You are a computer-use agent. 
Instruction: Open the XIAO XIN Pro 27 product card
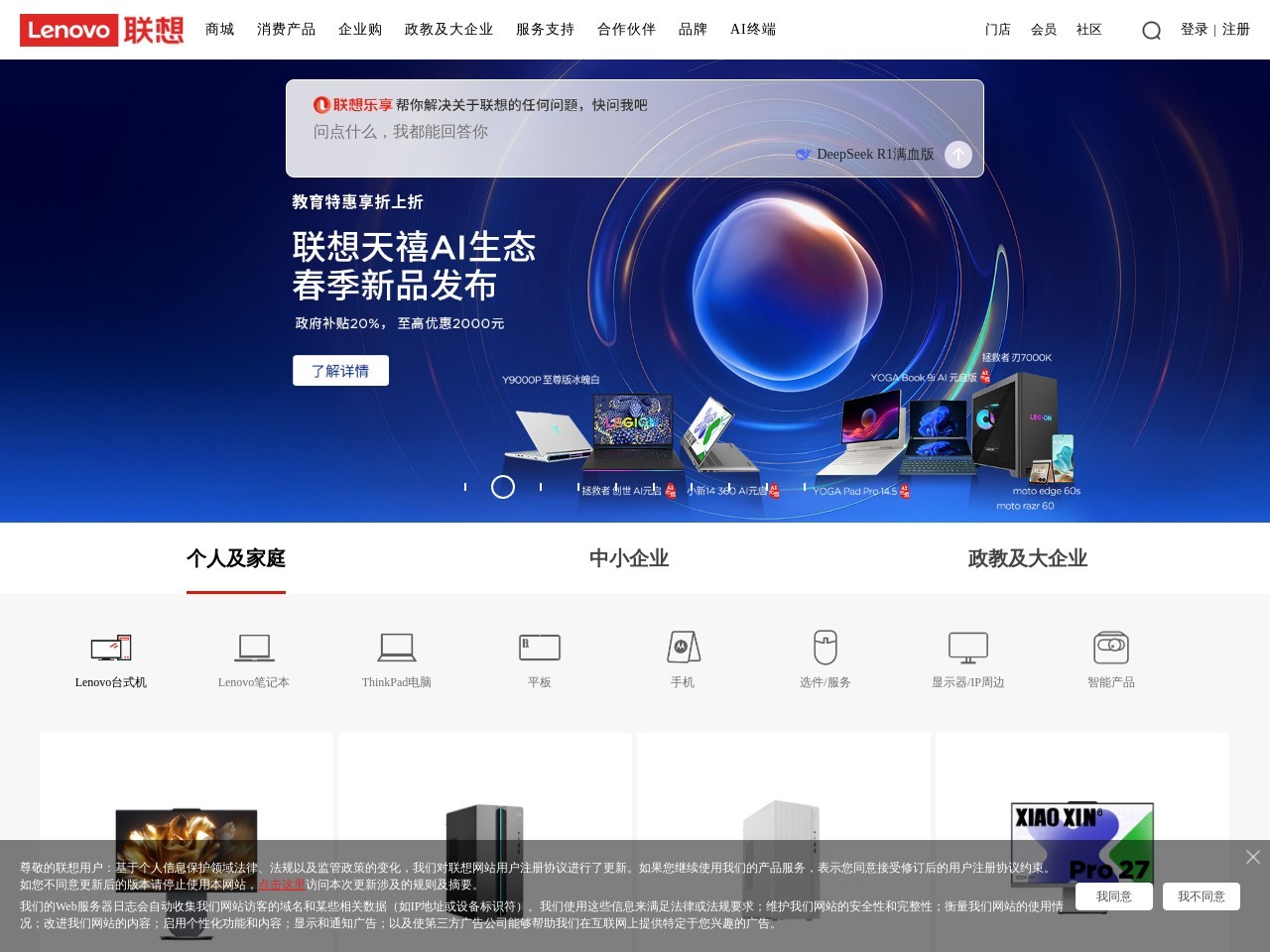(x=1082, y=843)
